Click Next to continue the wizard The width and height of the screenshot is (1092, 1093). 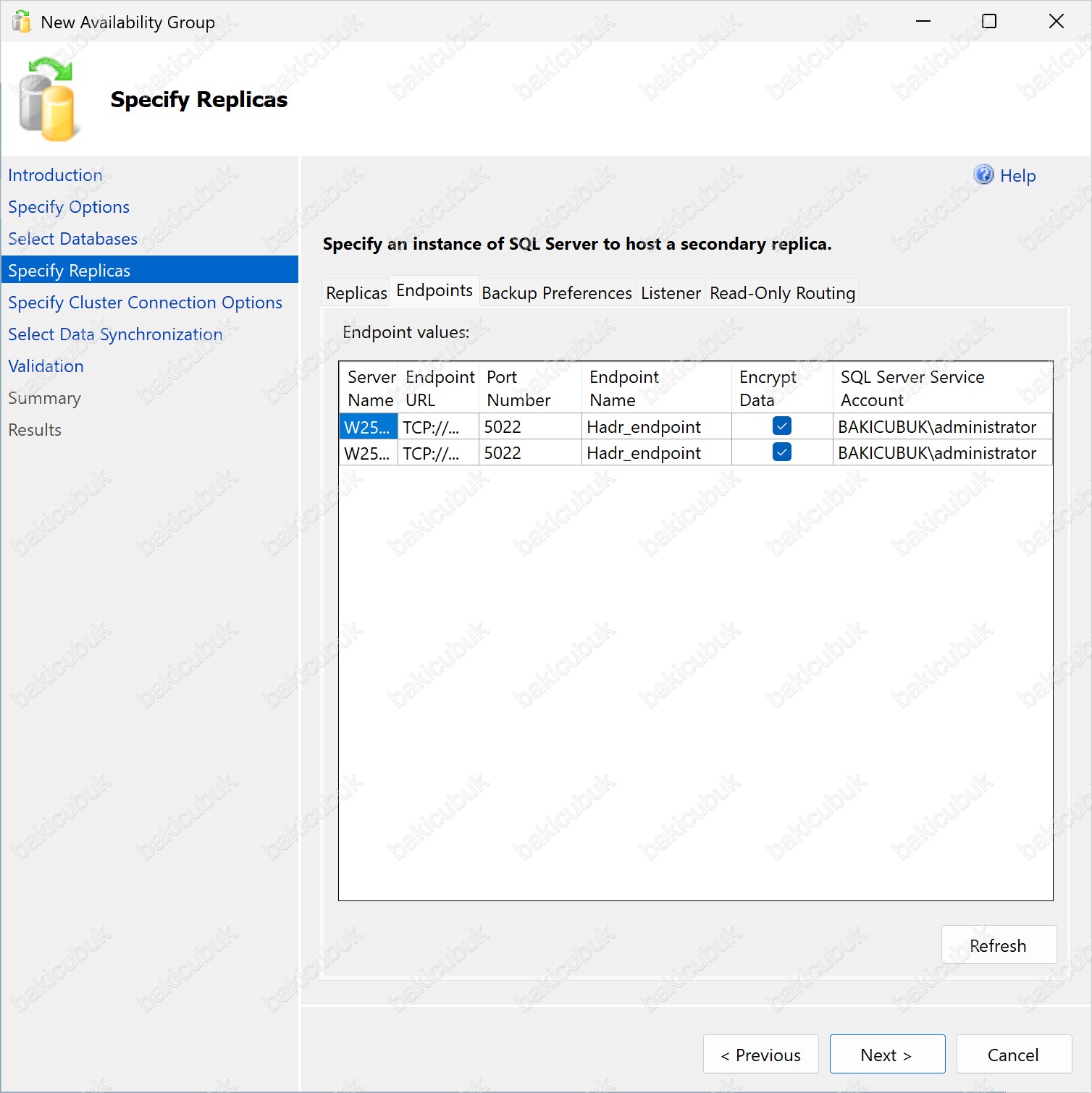(887, 1054)
